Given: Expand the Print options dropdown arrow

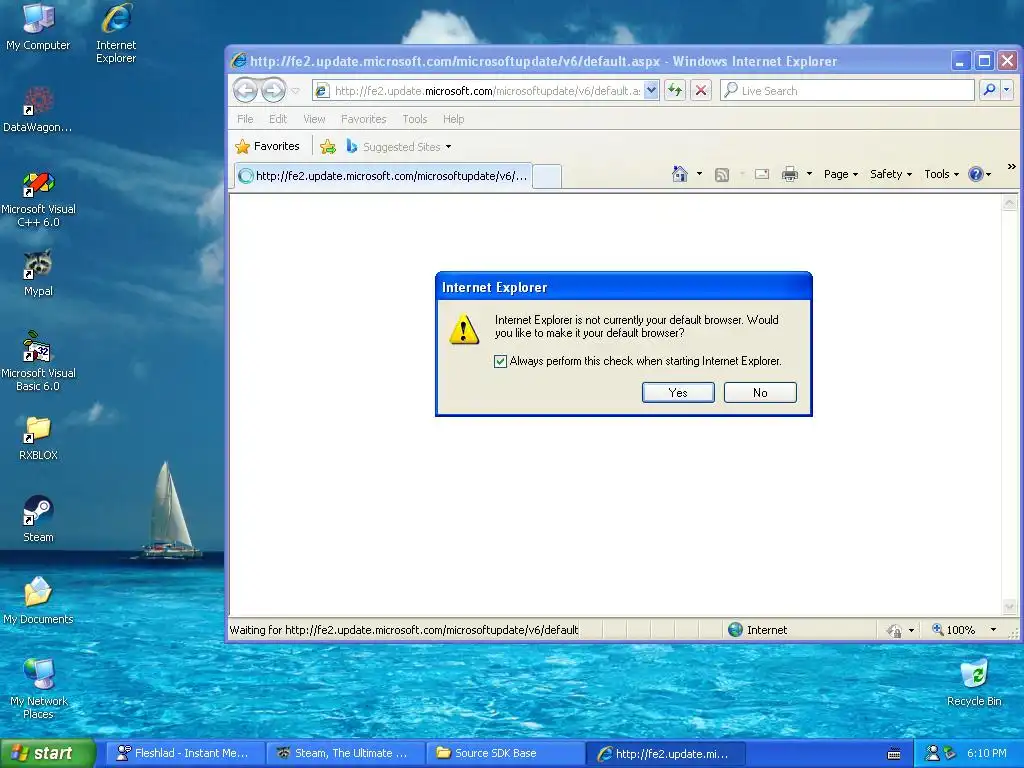Looking at the screenshot, I should 809,174.
